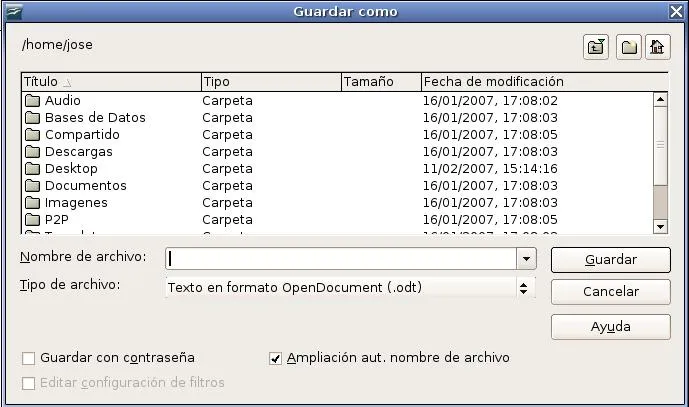Focus the Nombre de archivo text field
This screenshot has height=407, width=689.
(340, 258)
